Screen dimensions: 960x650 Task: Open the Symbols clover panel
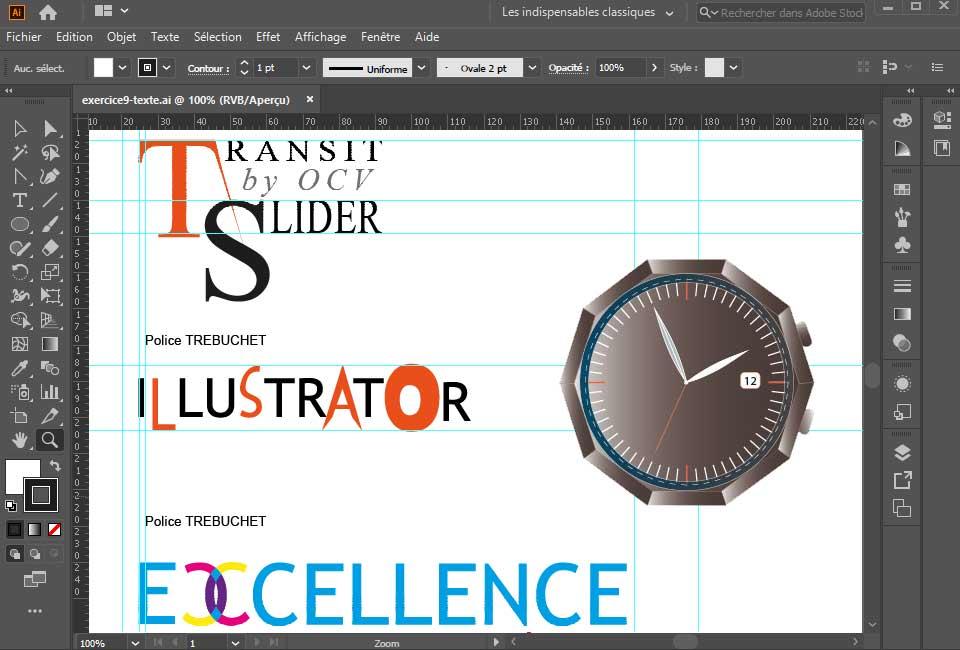point(902,245)
